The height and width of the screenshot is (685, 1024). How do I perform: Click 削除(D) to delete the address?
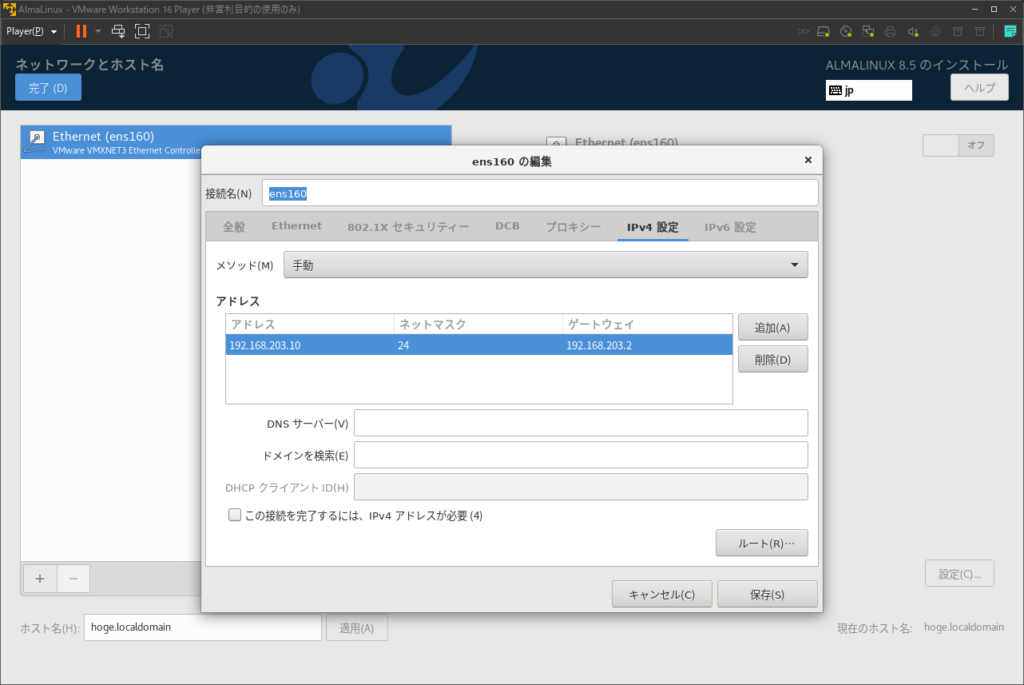pos(773,359)
